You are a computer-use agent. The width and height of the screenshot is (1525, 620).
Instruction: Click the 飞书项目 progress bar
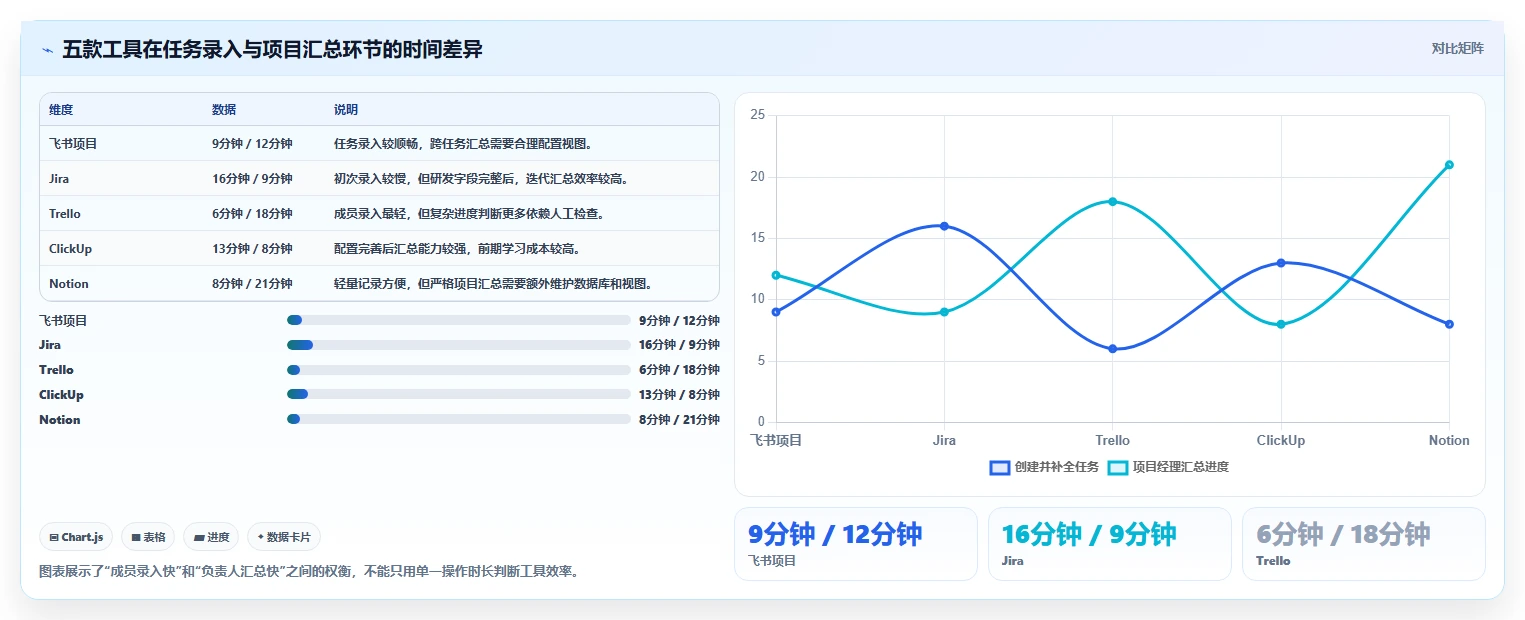[458, 320]
